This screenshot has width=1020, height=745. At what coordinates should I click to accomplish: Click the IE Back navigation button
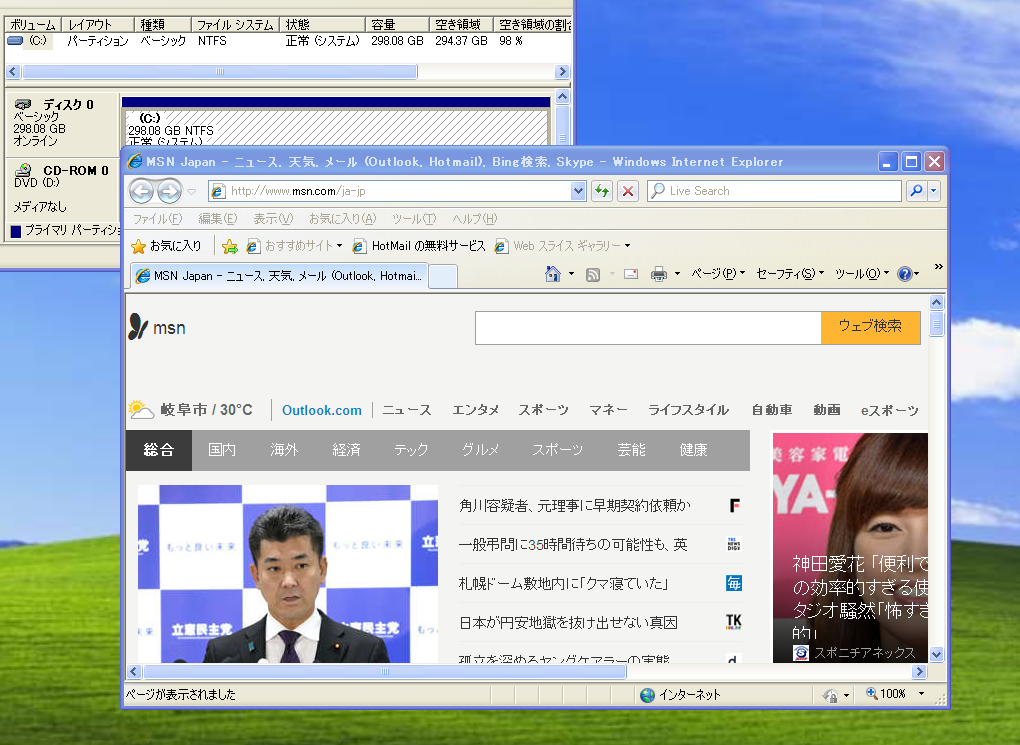pos(141,191)
